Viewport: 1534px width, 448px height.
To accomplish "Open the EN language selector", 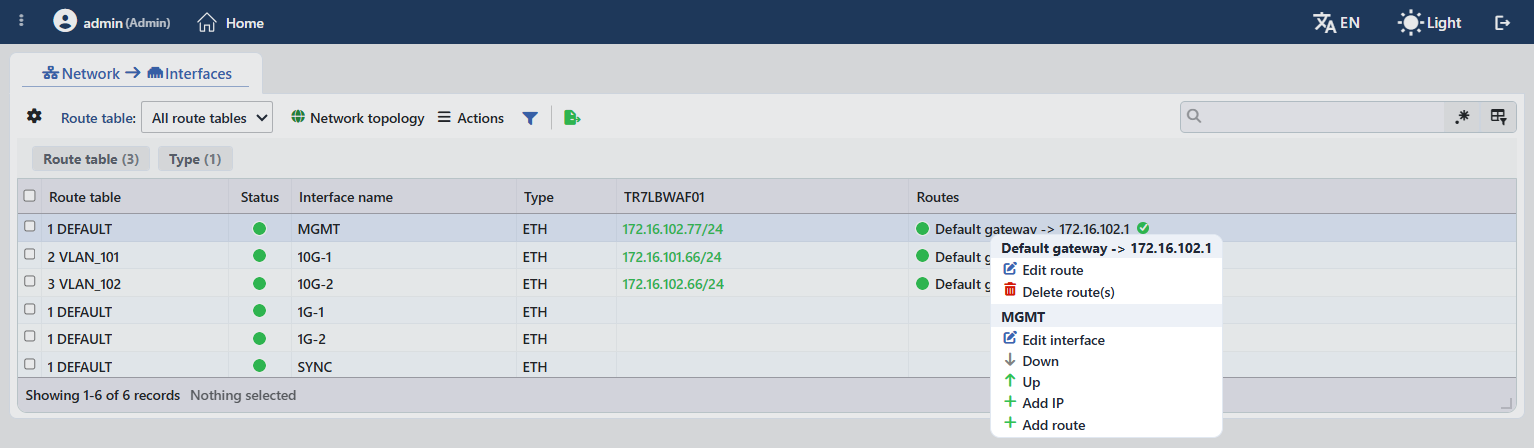I will coord(1336,22).
